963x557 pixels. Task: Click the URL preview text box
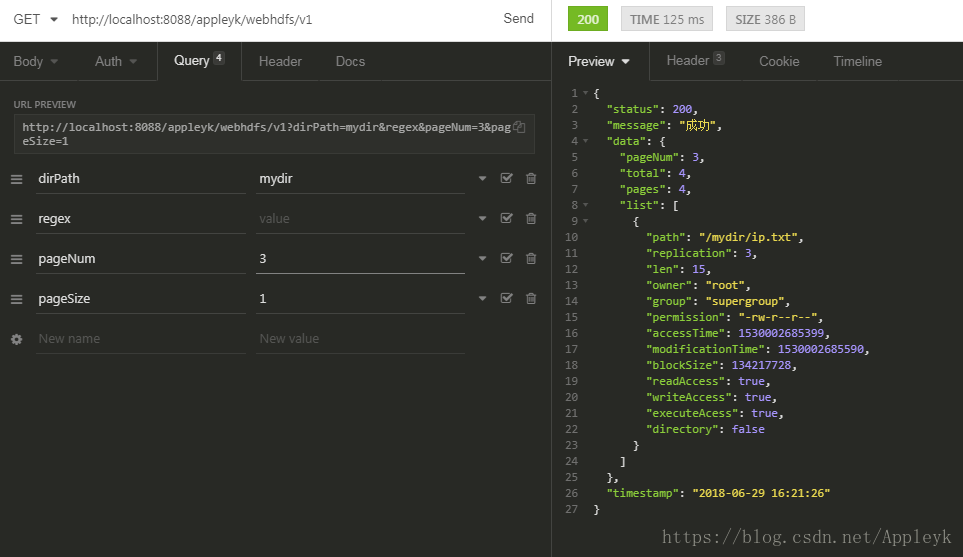click(274, 134)
